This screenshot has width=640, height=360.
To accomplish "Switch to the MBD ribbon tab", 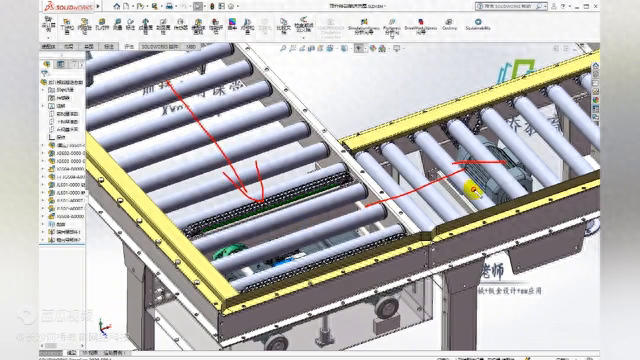I will tap(191, 47).
